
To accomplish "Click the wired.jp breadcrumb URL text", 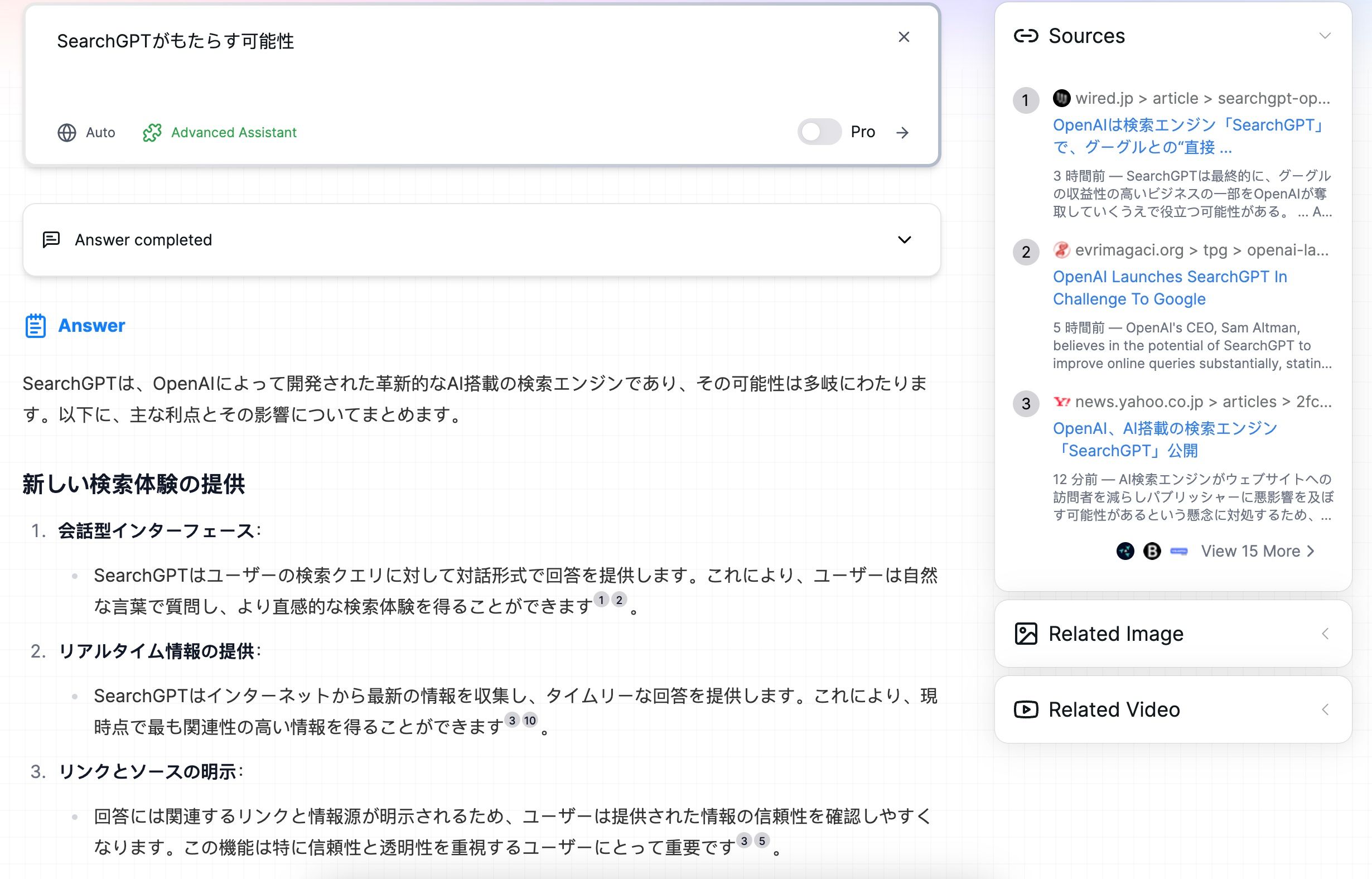I will (x=1203, y=98).
